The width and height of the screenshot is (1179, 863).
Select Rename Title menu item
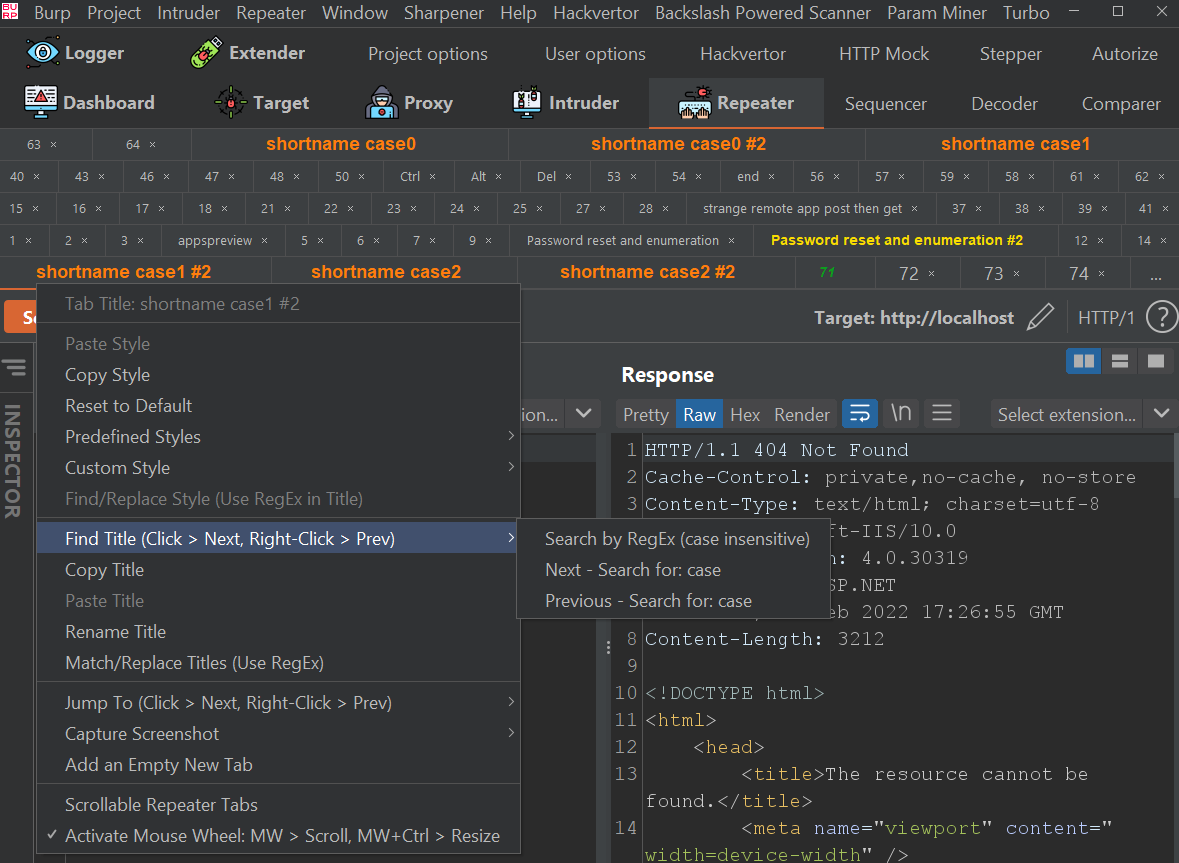point(278,631)
